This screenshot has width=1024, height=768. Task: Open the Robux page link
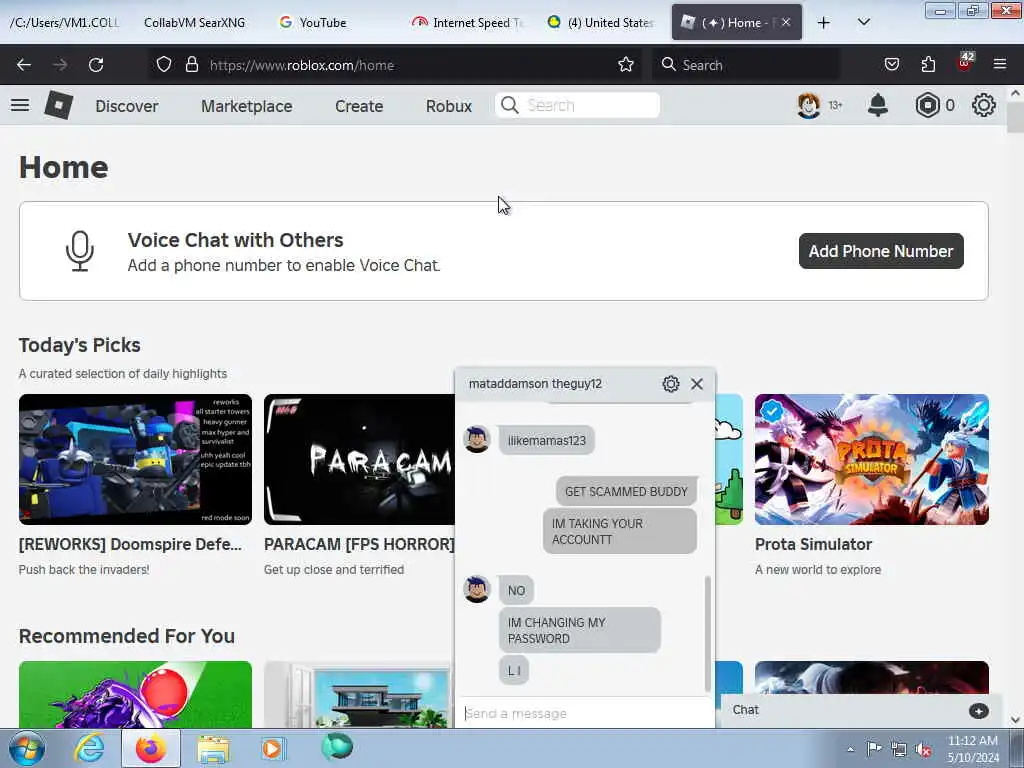[x=449, y=106]
